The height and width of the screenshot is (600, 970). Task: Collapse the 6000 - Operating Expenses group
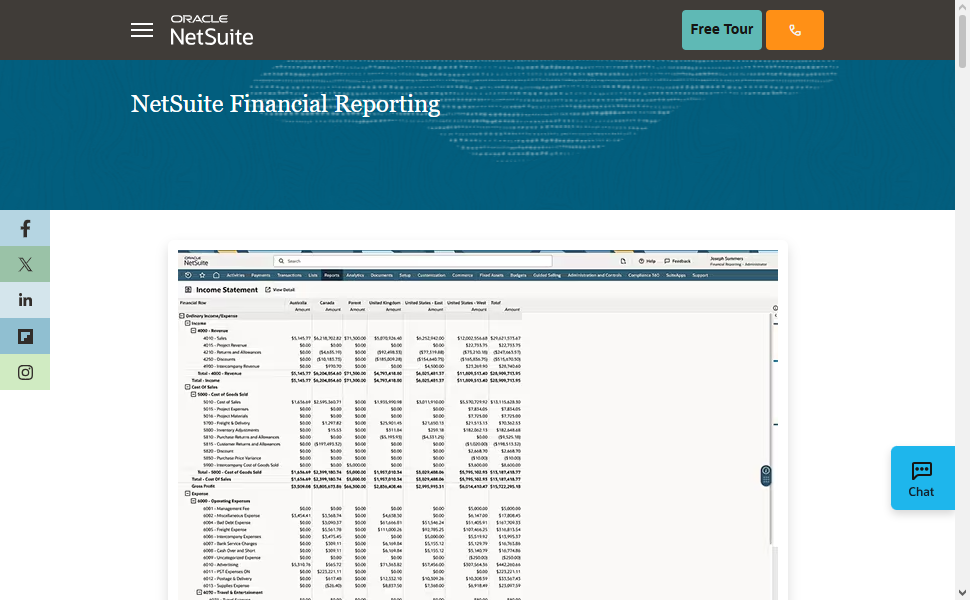(193, 501)
